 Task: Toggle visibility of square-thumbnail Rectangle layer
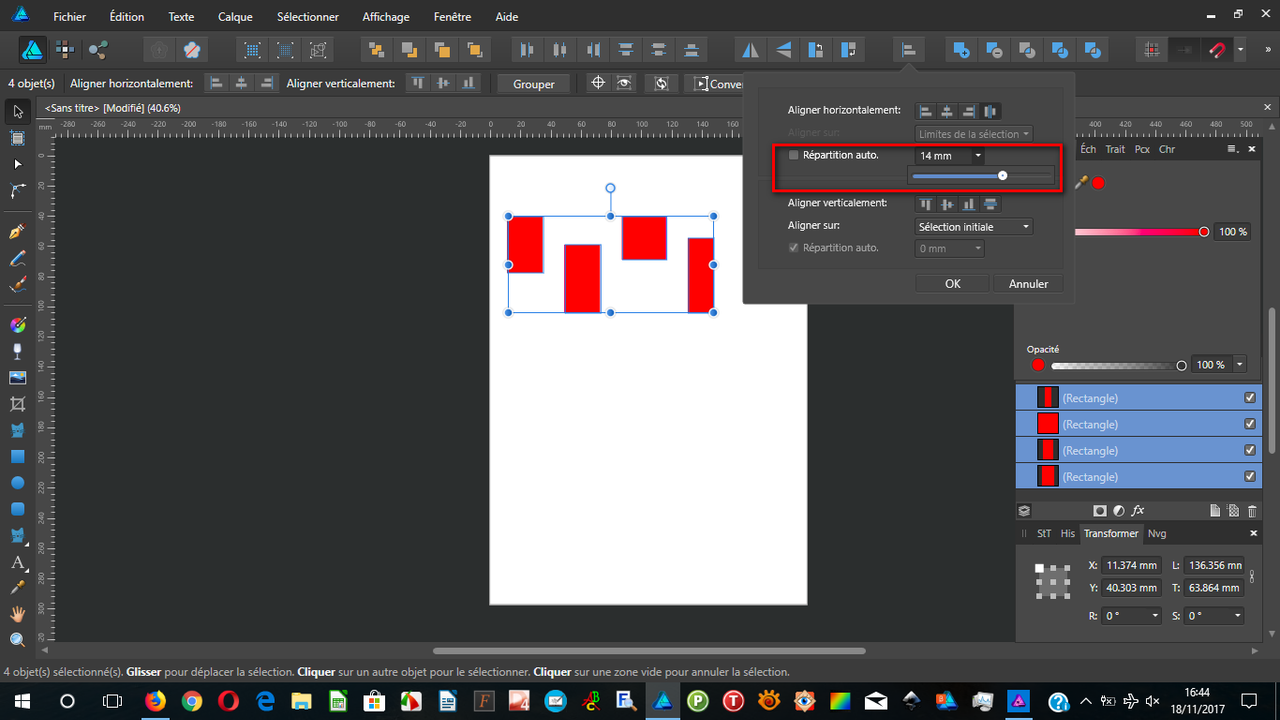tap(1250, 424)
